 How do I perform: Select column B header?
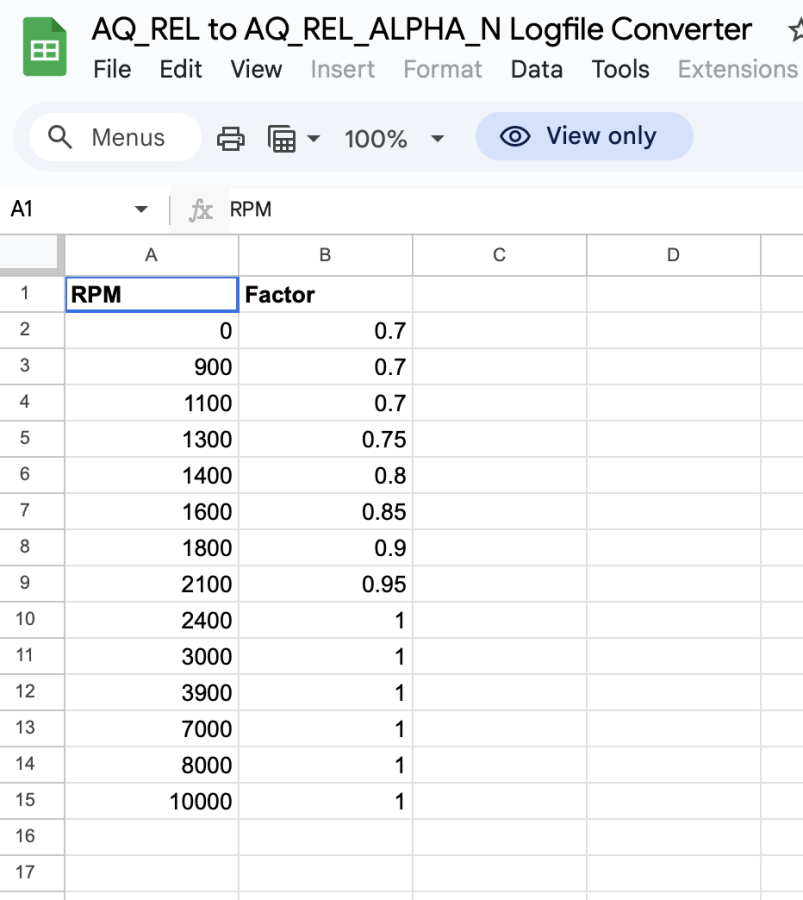(325, 255)
